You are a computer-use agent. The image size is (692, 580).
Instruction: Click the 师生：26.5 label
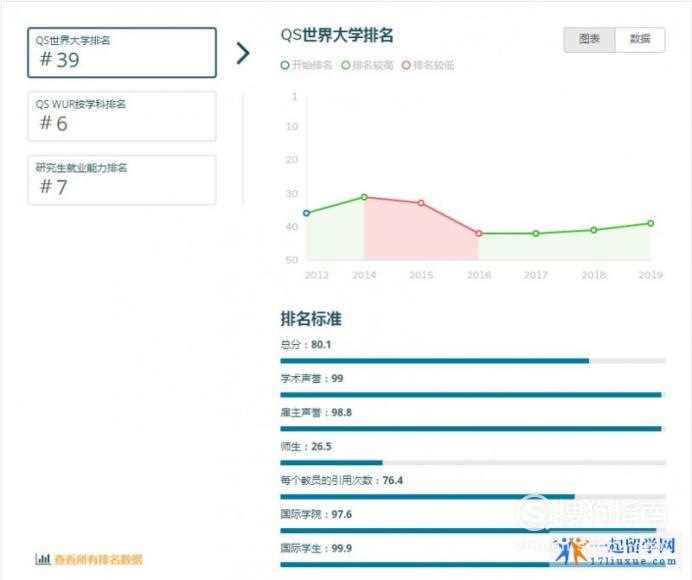[306, 447]
